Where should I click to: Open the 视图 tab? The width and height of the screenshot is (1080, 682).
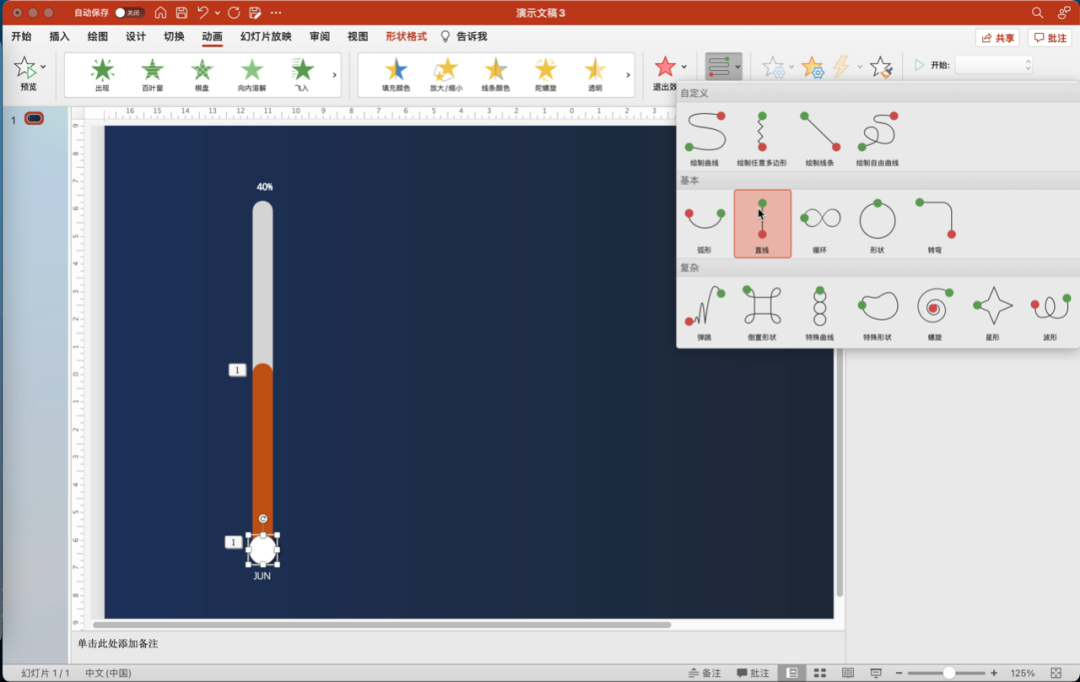[357, 37]
